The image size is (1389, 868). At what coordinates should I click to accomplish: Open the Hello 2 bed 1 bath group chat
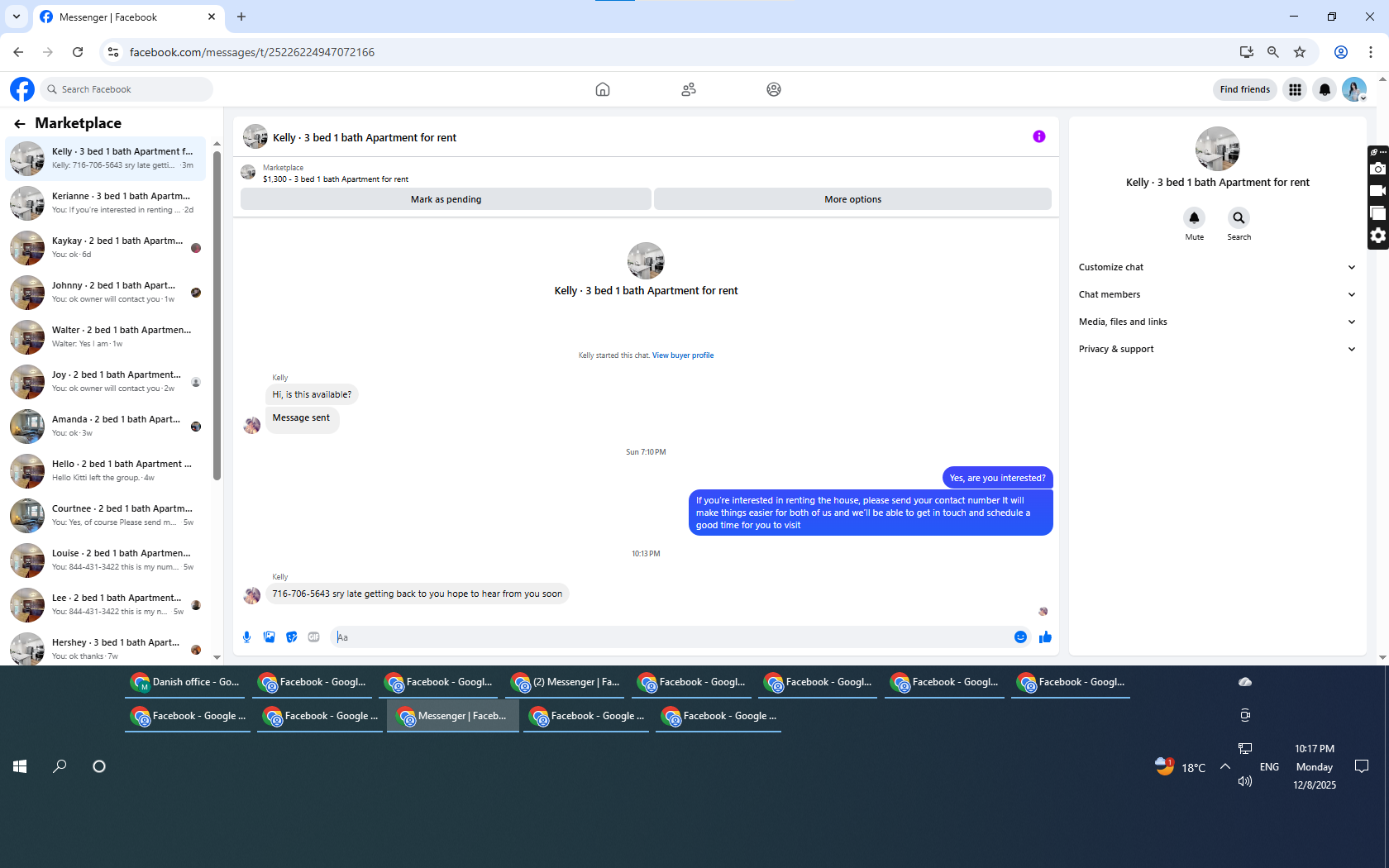pos(106,470)
